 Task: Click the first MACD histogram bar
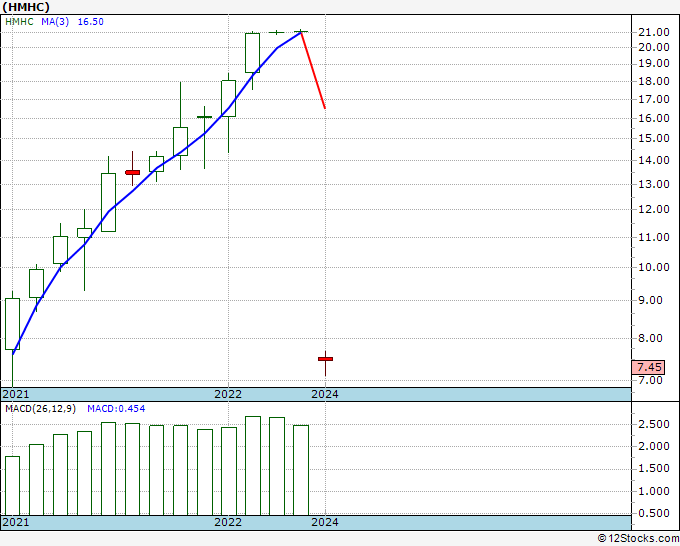12,486
